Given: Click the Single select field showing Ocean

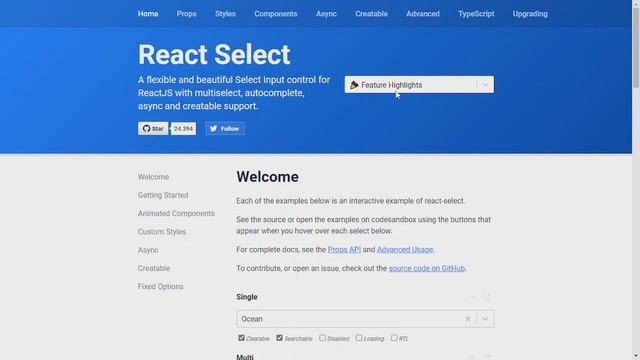Looking at the screenshot, I should [365, 319].
